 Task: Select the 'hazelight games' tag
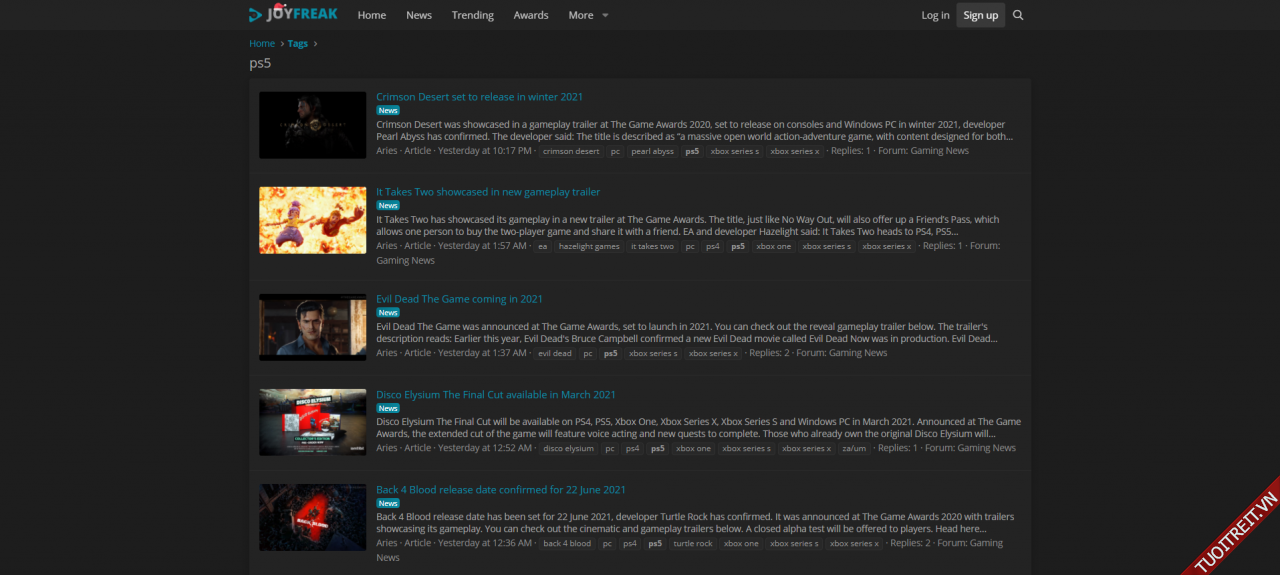(x=589, y=247)
